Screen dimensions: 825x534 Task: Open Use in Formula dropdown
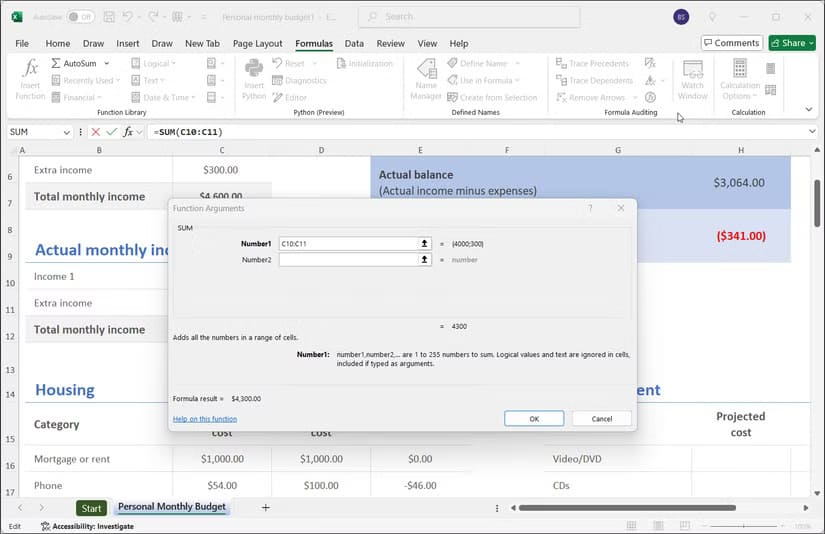click(483, 80)
